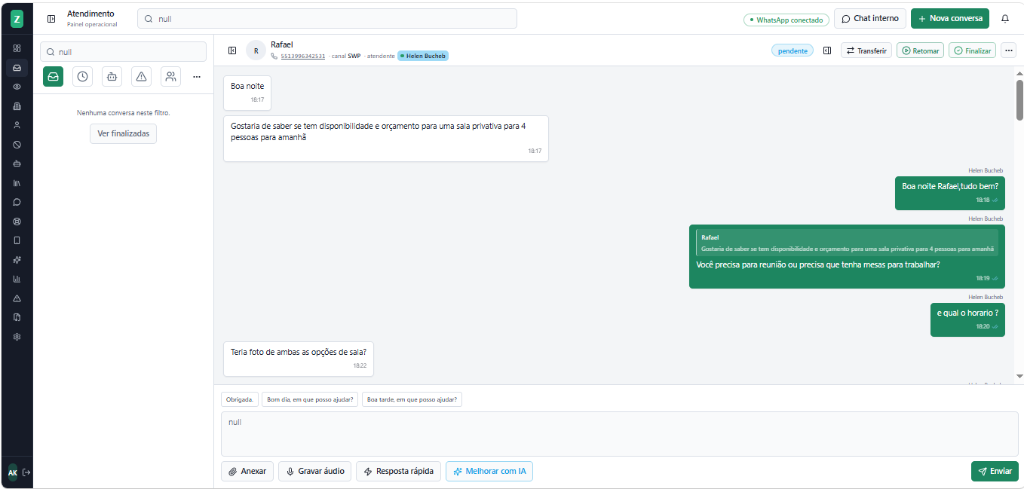Insert quick reply 'Boa tarde, em que posso ajudar?'
The height and width of the screenshot is (489, 1024).
tap(412, 399)
